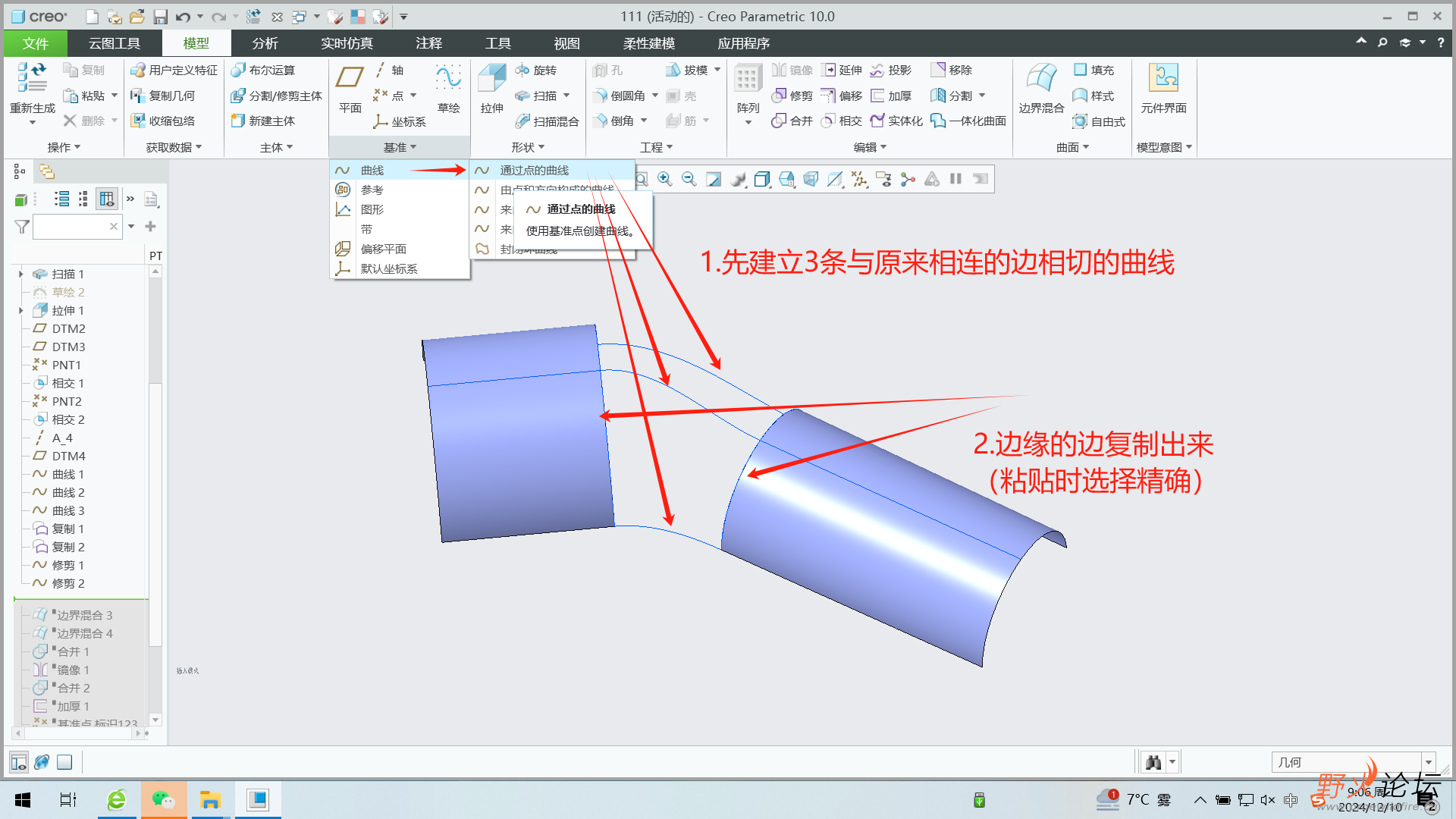Image resolution: width=1456 pixels, height=819 pixels.
Task: Toggle the pause simulation button in view toolbar
Action: [x=955, y=179]
